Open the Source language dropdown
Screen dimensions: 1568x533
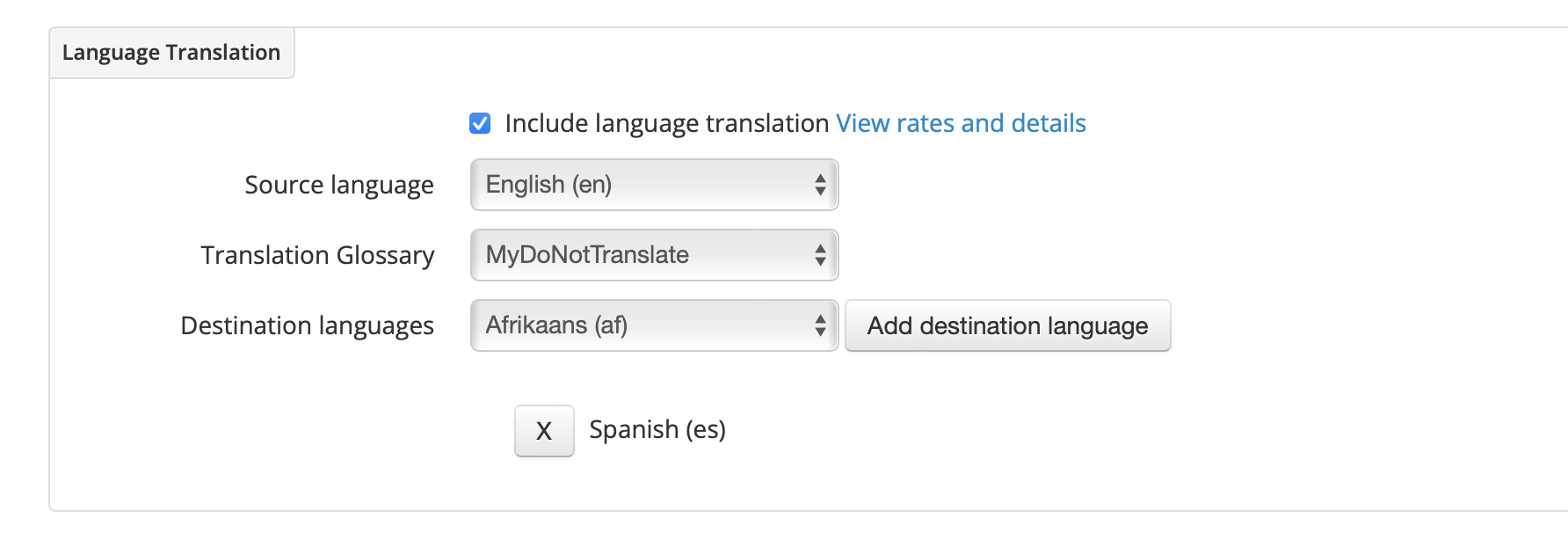click(655, 185)
